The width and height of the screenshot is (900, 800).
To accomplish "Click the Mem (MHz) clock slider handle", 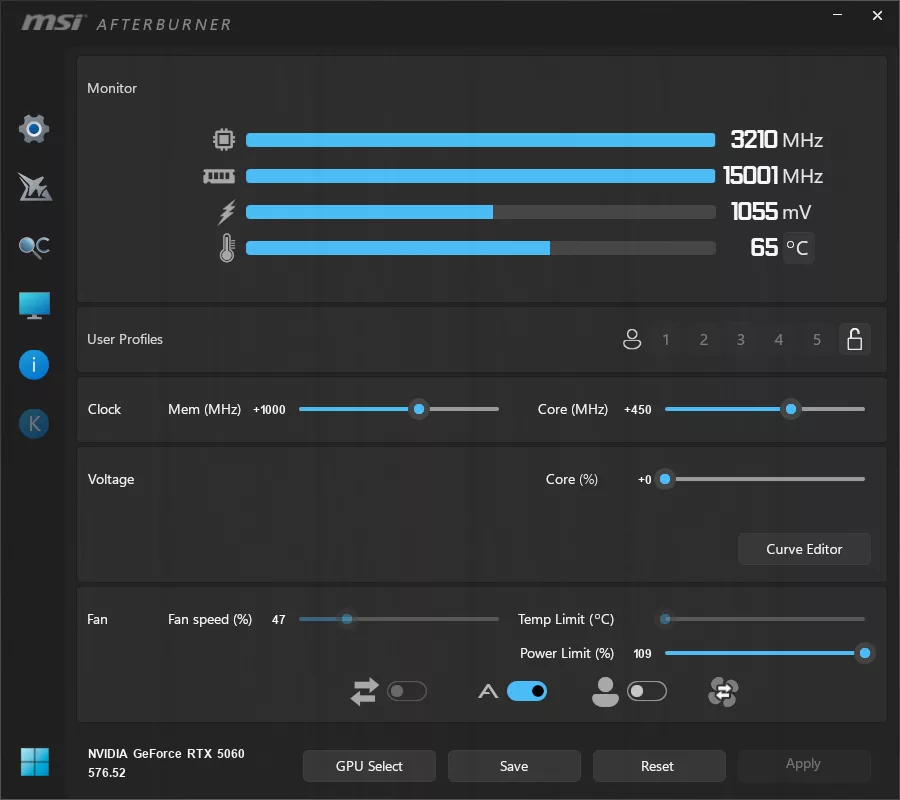I will [419, 409].
